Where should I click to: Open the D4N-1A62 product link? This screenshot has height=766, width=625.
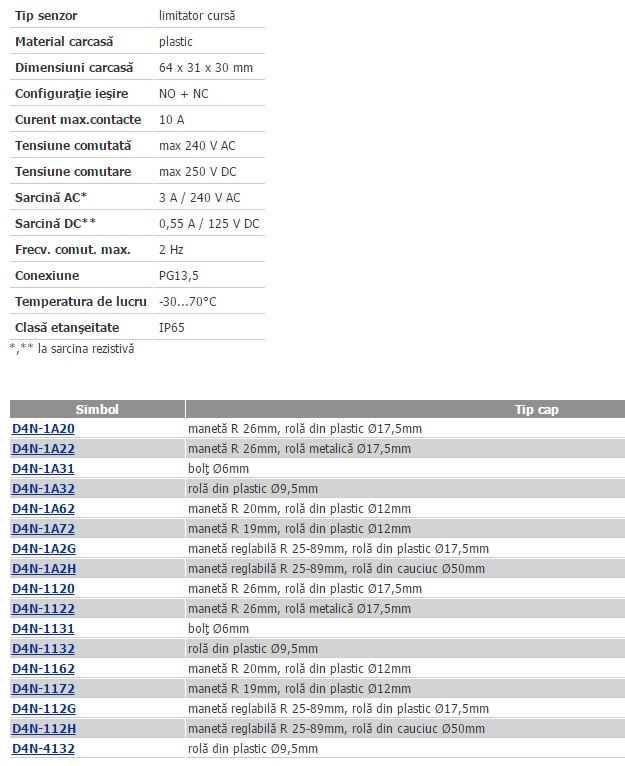[43, 509]
